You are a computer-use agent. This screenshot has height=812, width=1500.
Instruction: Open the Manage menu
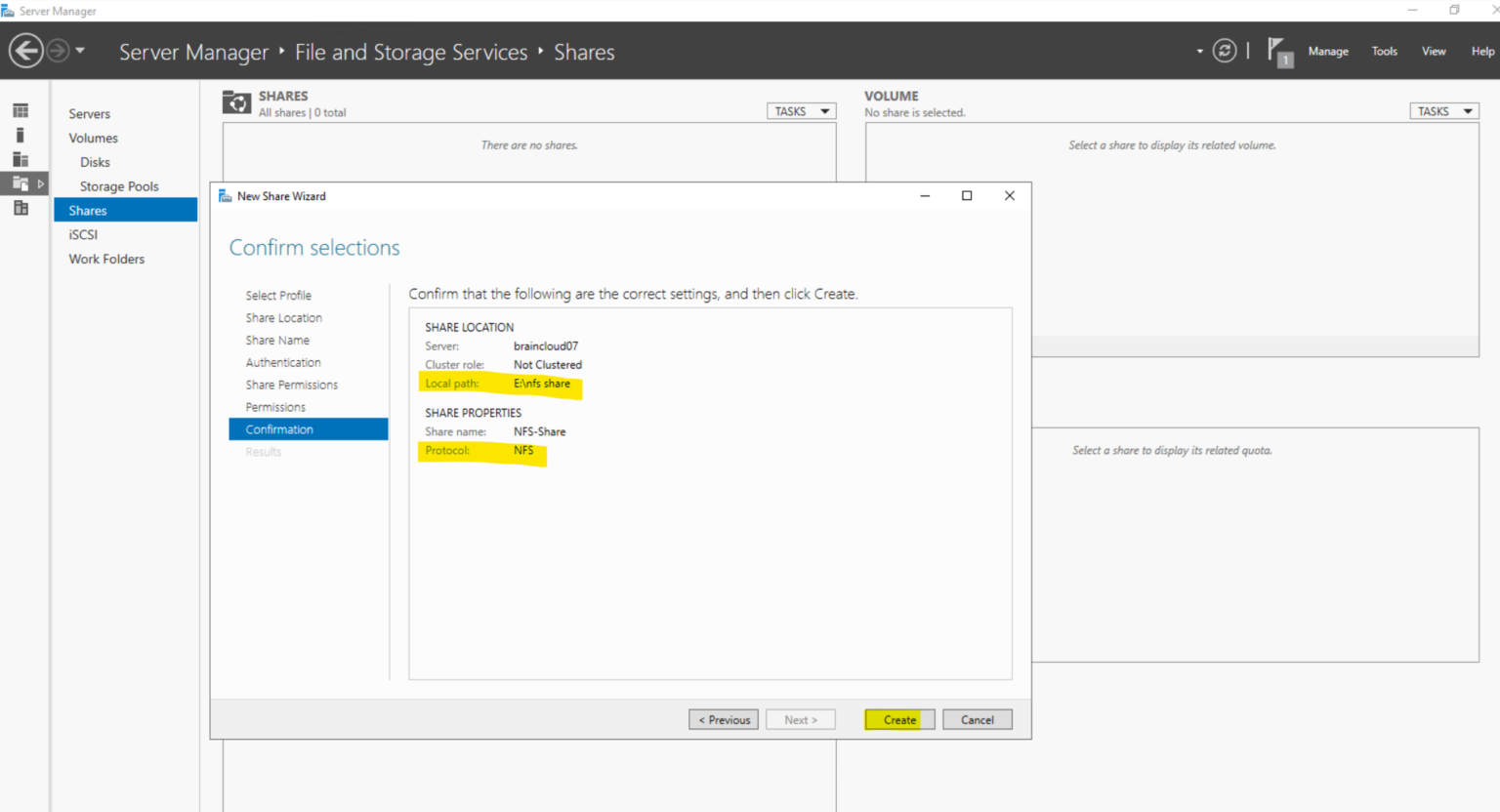click(x=1328, y=51)
